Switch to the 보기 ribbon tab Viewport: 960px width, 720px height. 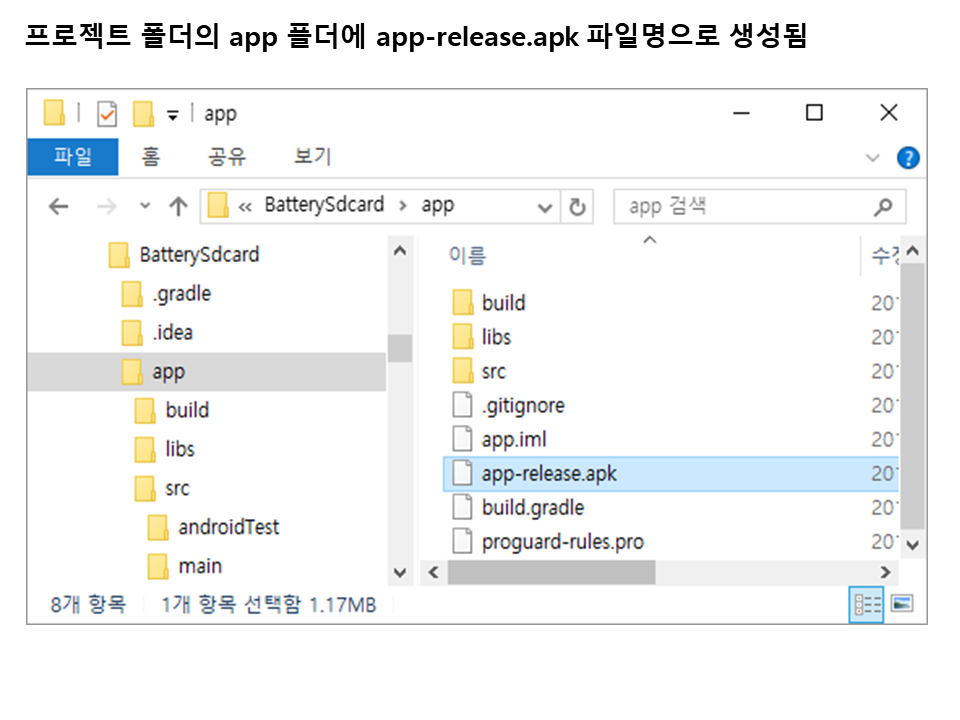click(312, 157)
